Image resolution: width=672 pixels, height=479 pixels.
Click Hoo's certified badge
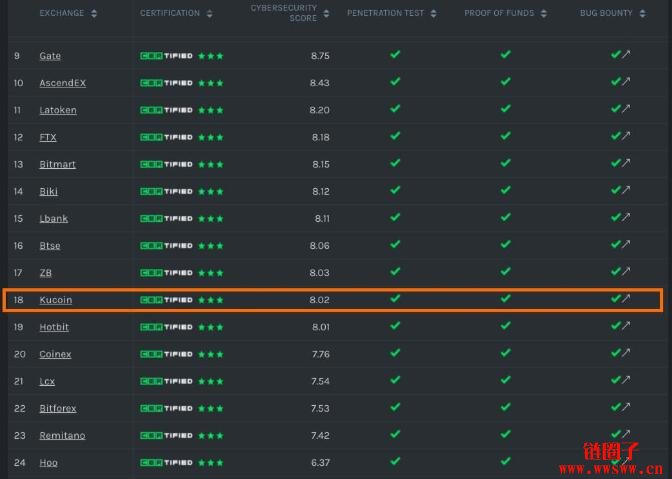pyautogui.click(x=166, y=463)
